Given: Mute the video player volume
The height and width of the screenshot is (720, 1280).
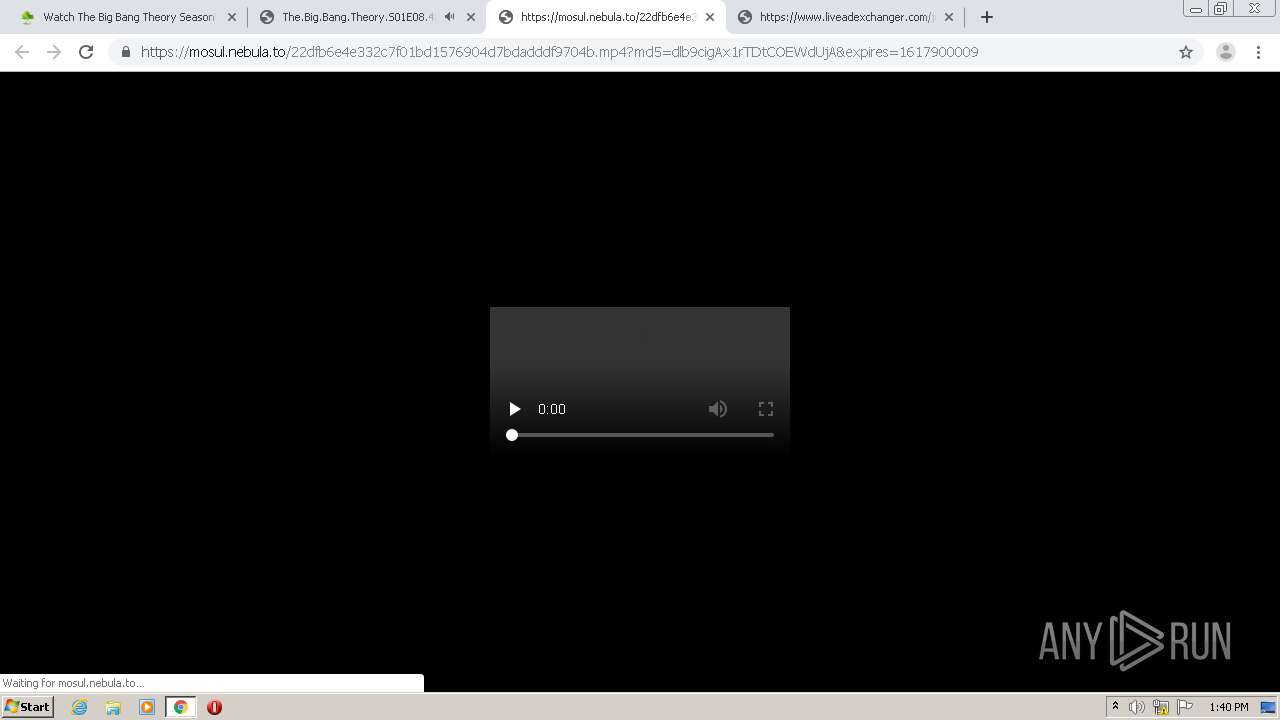Looking at the screenshot, I should tap(718, 409).
